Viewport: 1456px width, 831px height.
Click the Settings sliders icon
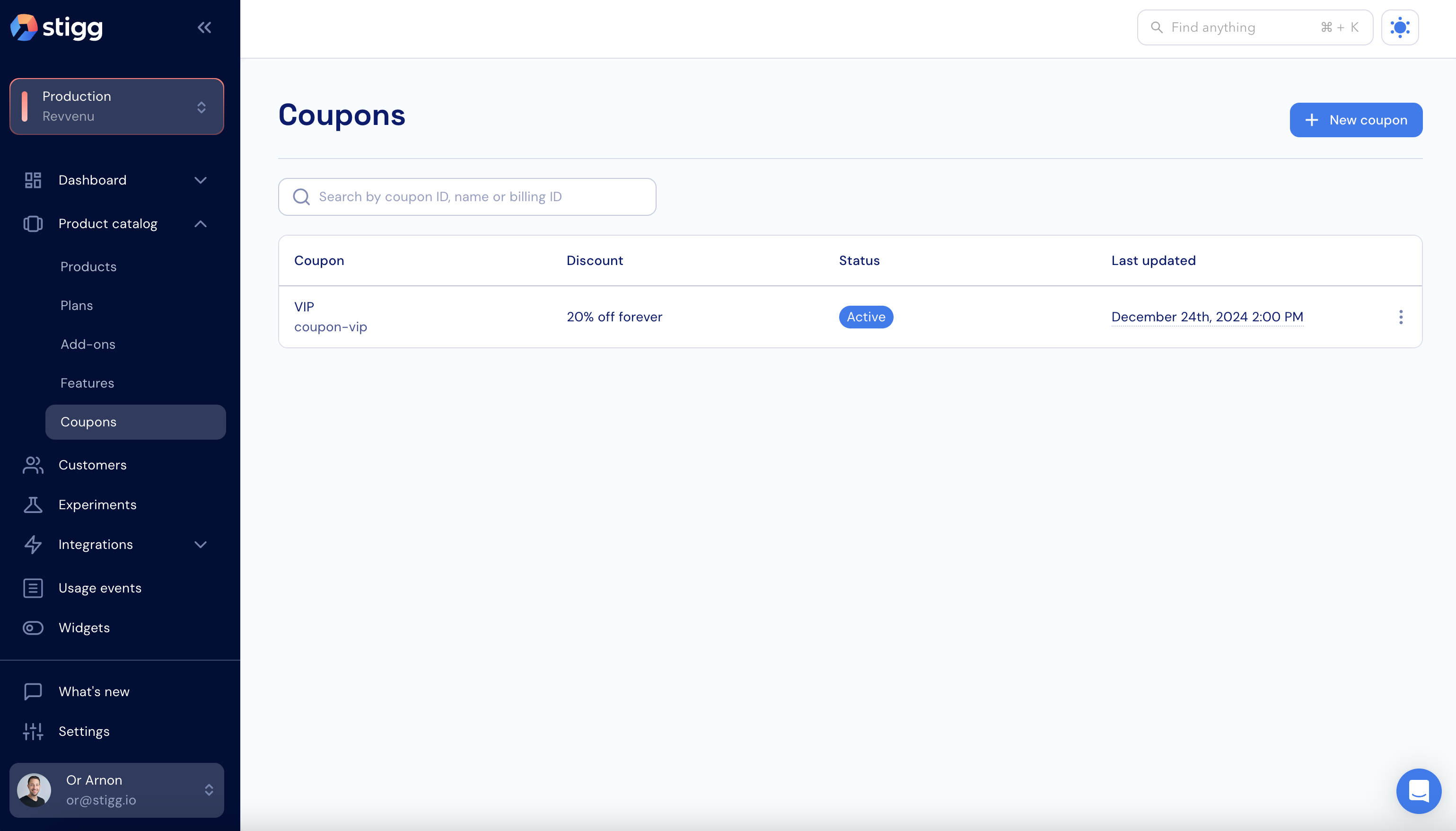(x=33, y=731)
